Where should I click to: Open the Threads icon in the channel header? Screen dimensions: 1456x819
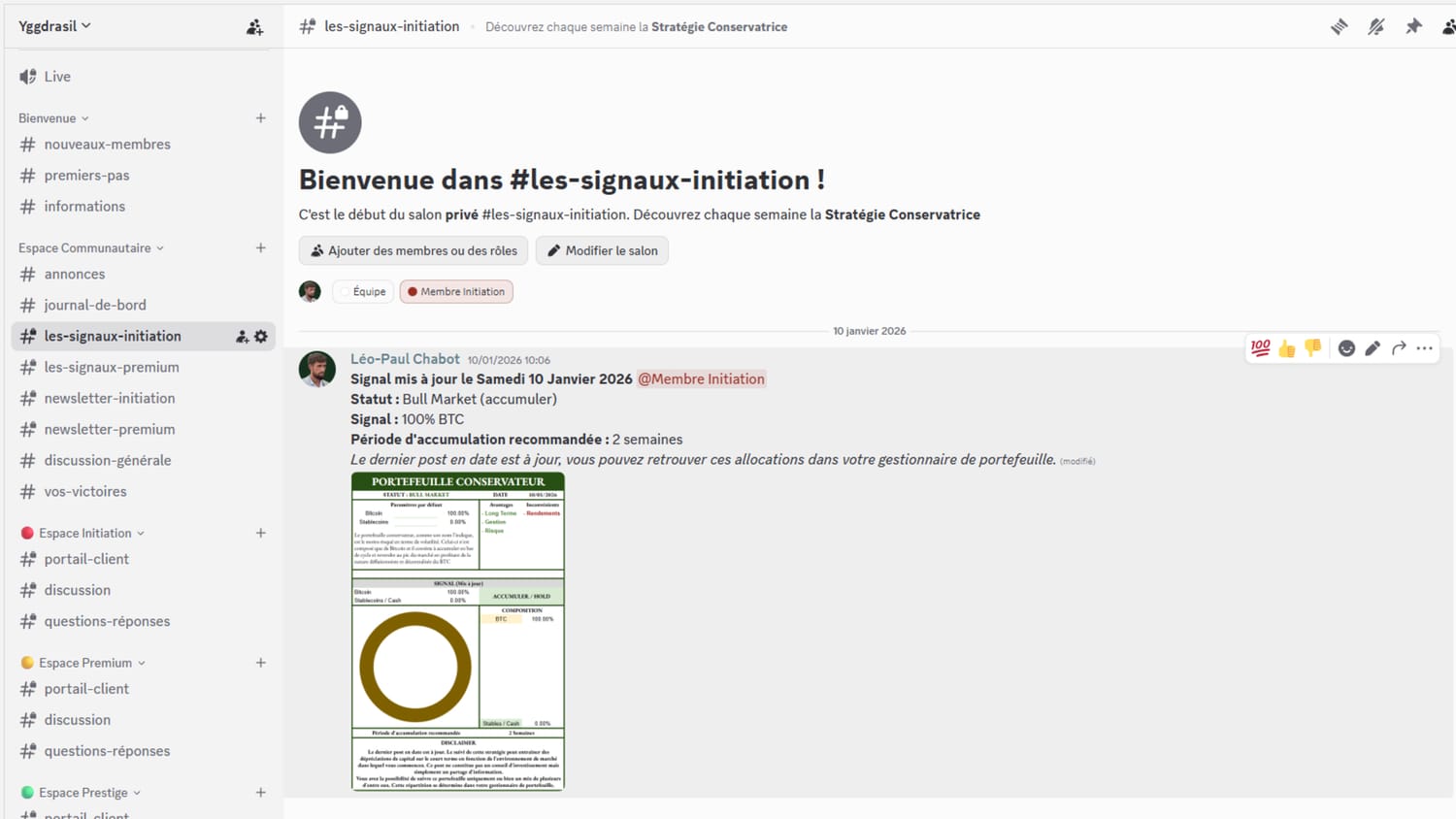click(x=1340, y=27)
